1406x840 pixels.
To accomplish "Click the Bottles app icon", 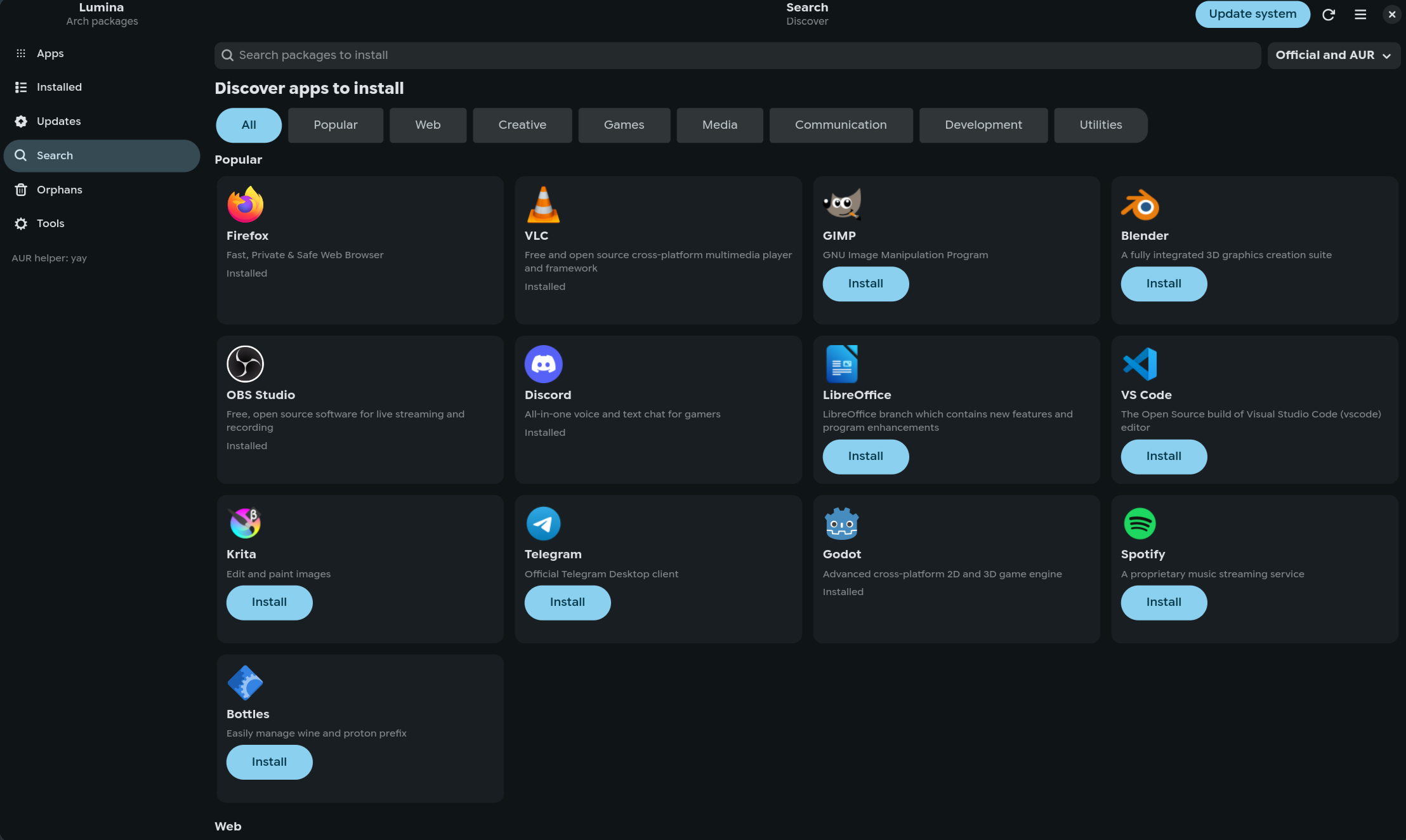I will [x=245, y=683].
